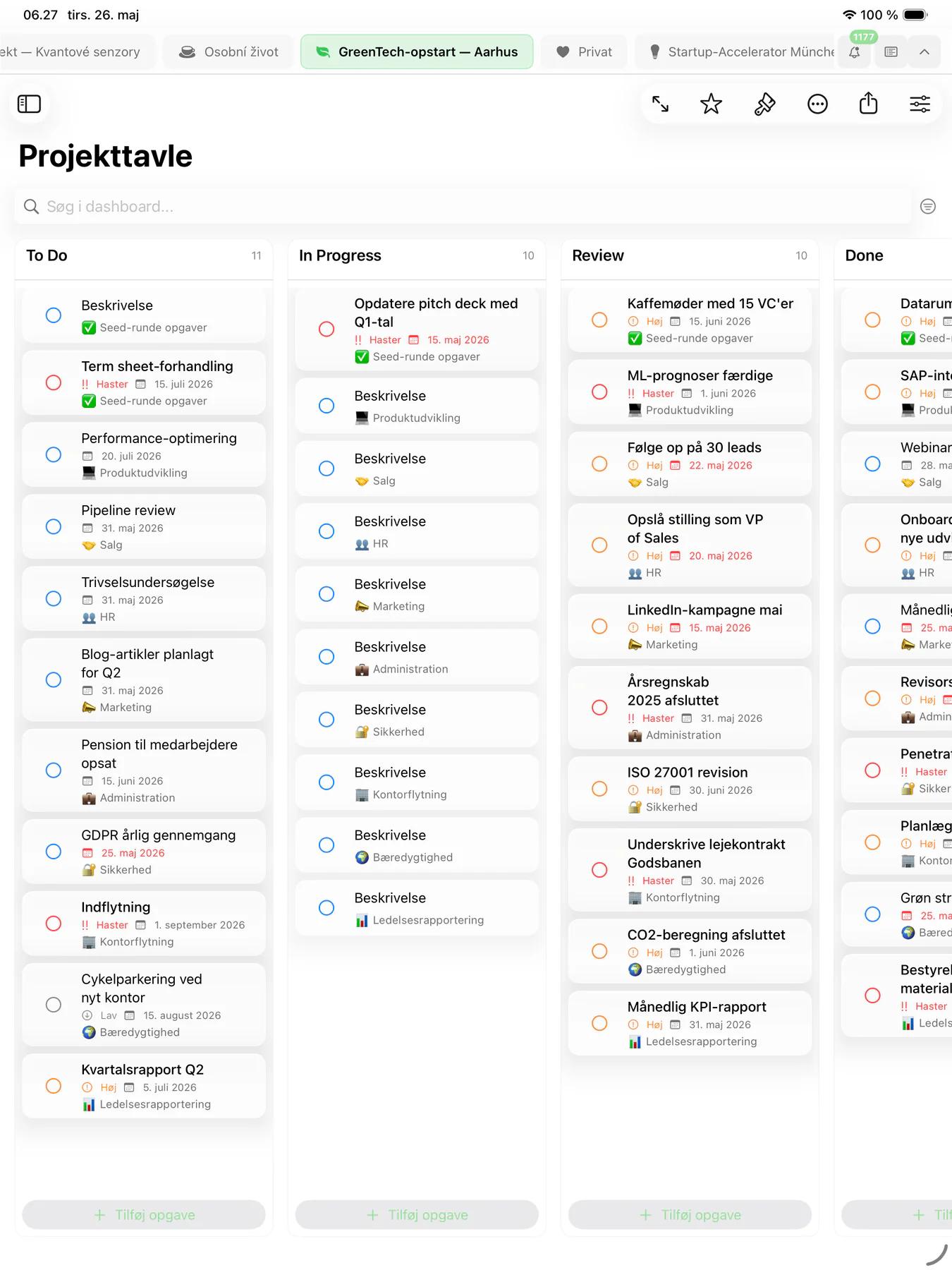
Task: Click the building icon on Underskrive lejekontrakt card
Action: pos(635,897)
